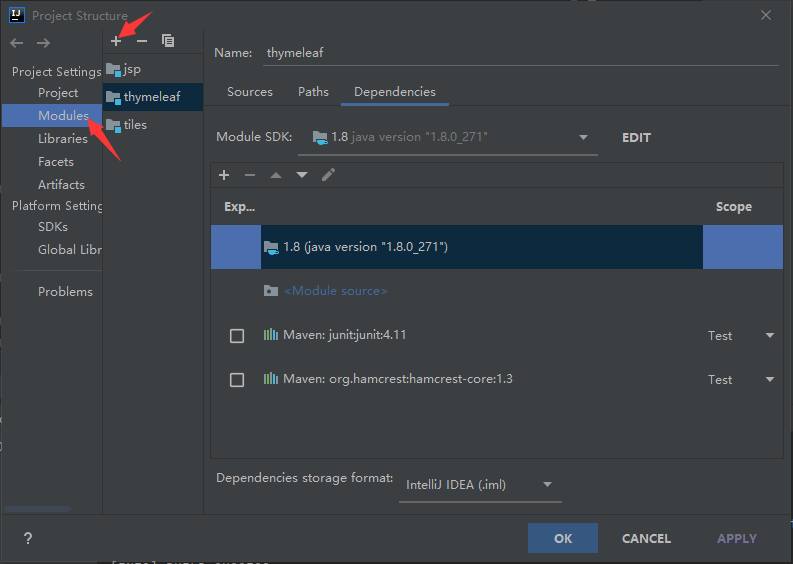793x564 pixels.
Task: Click the Exp... column header
Action: [x=239, y=207]
